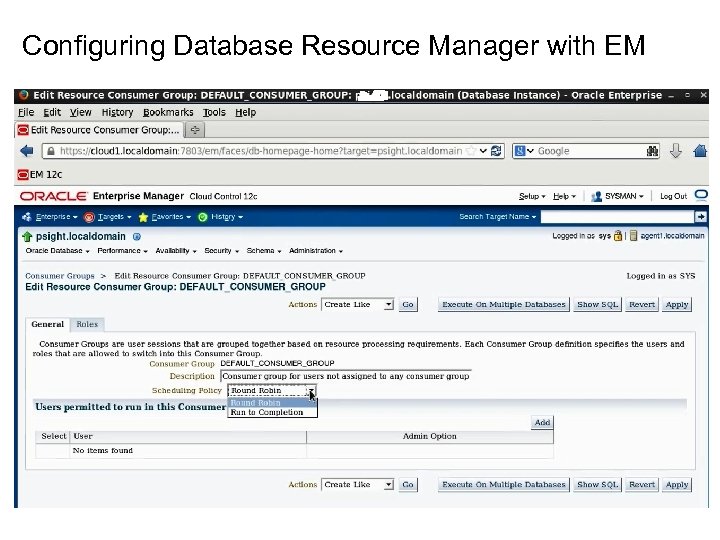Switch to the Roles tab
This screenshot has height=540, width=720.
point(87,324)
